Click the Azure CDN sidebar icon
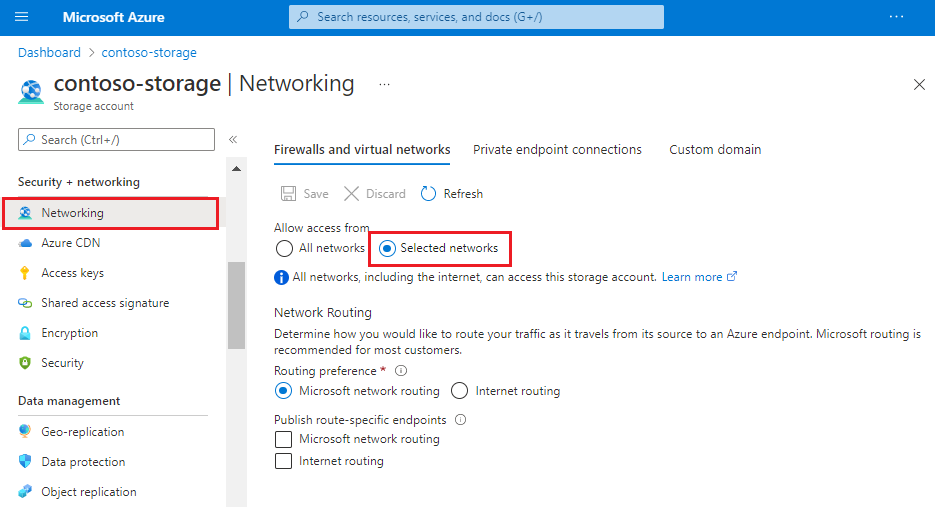The image size is (935, 507). point(25,243)
